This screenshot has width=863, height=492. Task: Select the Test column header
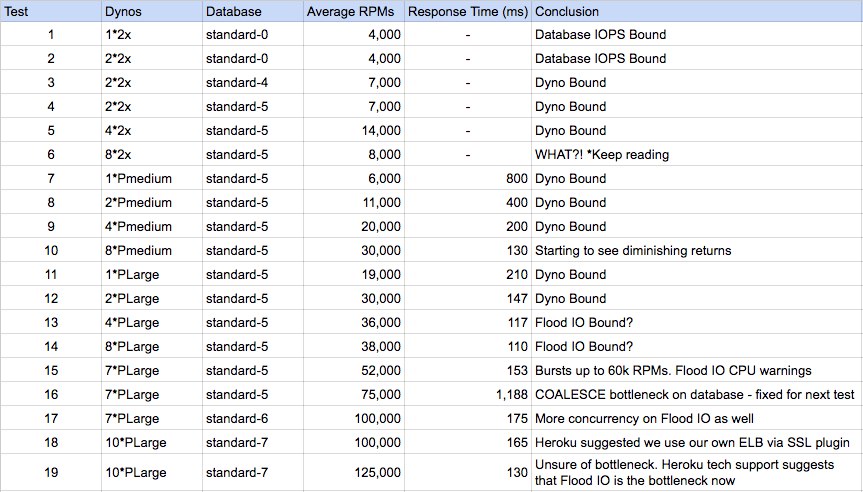(51, 11)
